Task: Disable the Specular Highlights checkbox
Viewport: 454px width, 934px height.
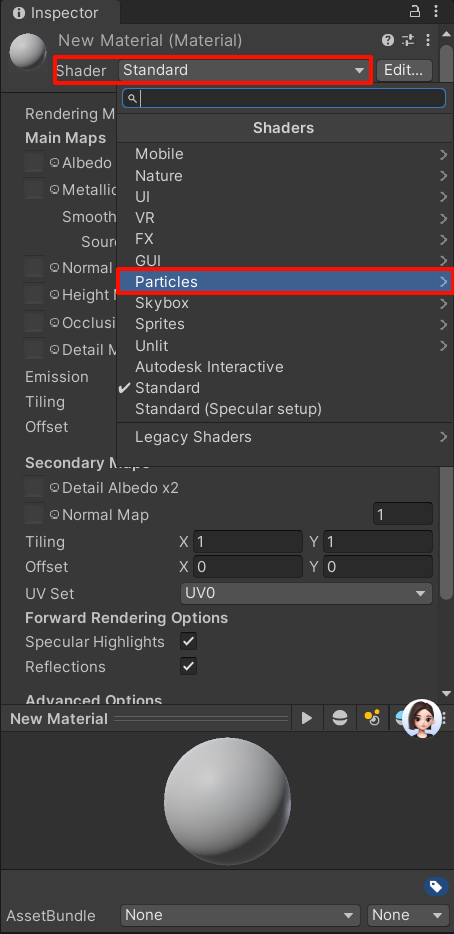Action: pyautogui.click(x=188, y=642)
